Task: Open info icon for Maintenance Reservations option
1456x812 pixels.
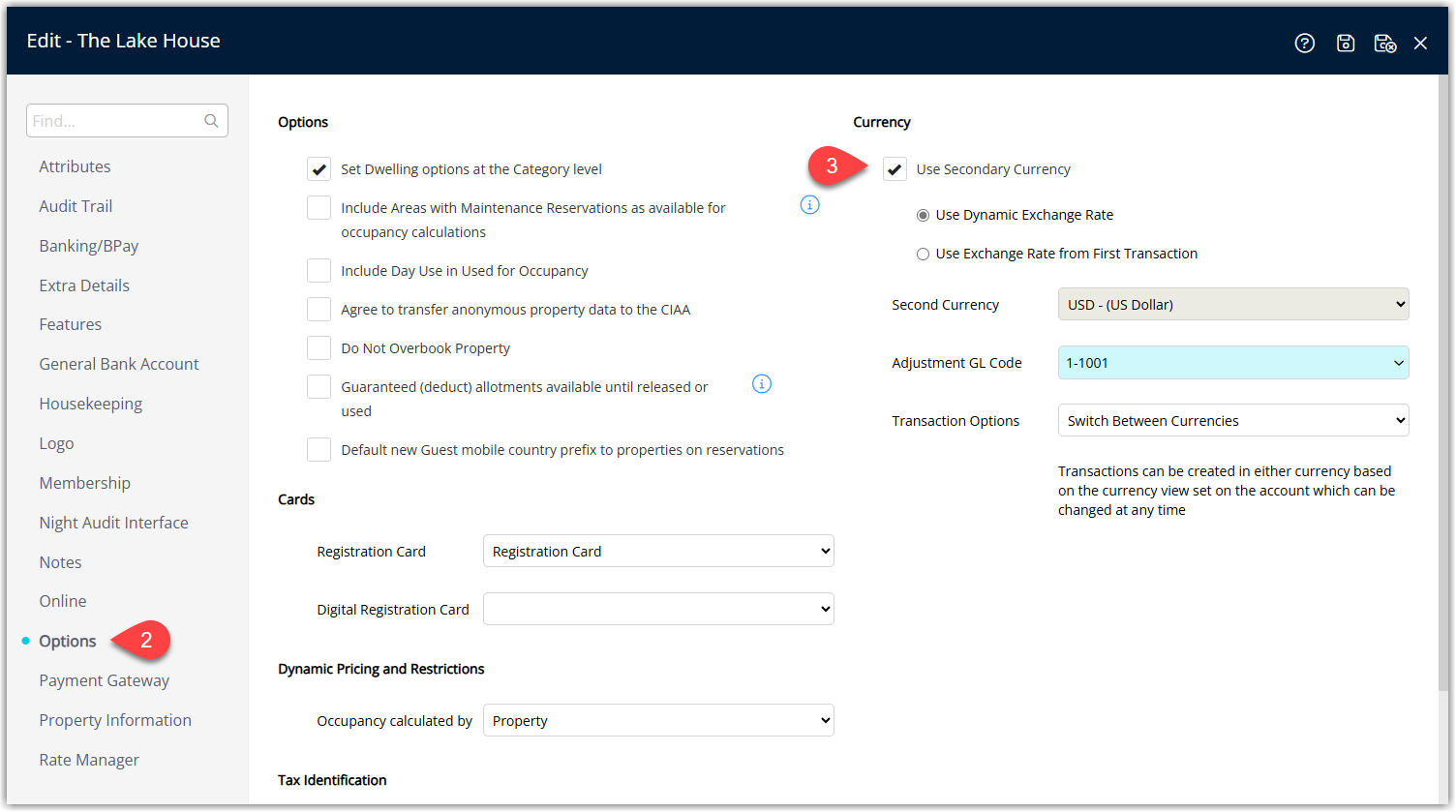Action: (810, 205)
